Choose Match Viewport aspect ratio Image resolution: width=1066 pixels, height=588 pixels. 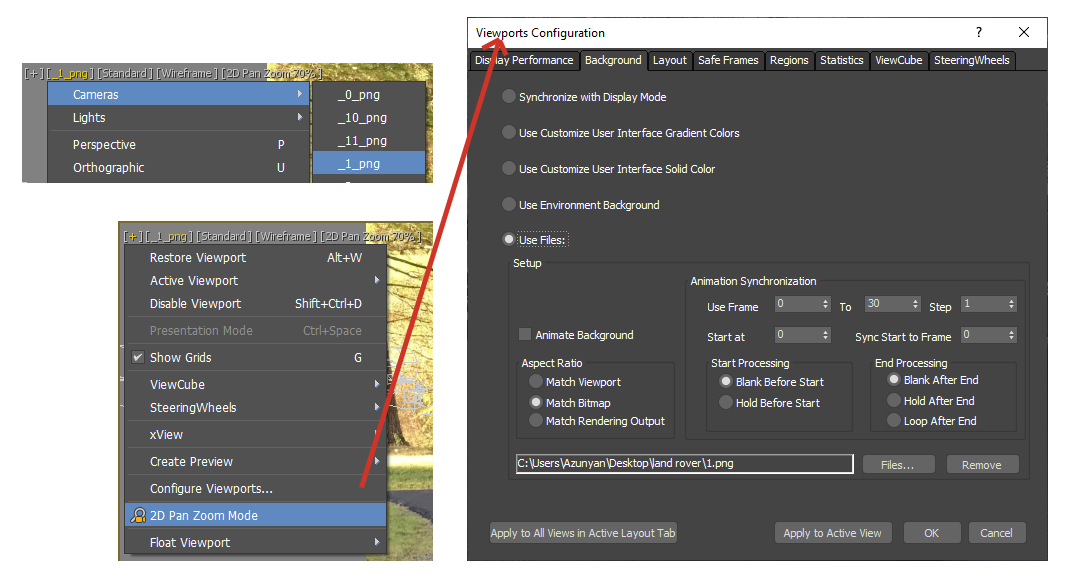(x=536, y=381)
